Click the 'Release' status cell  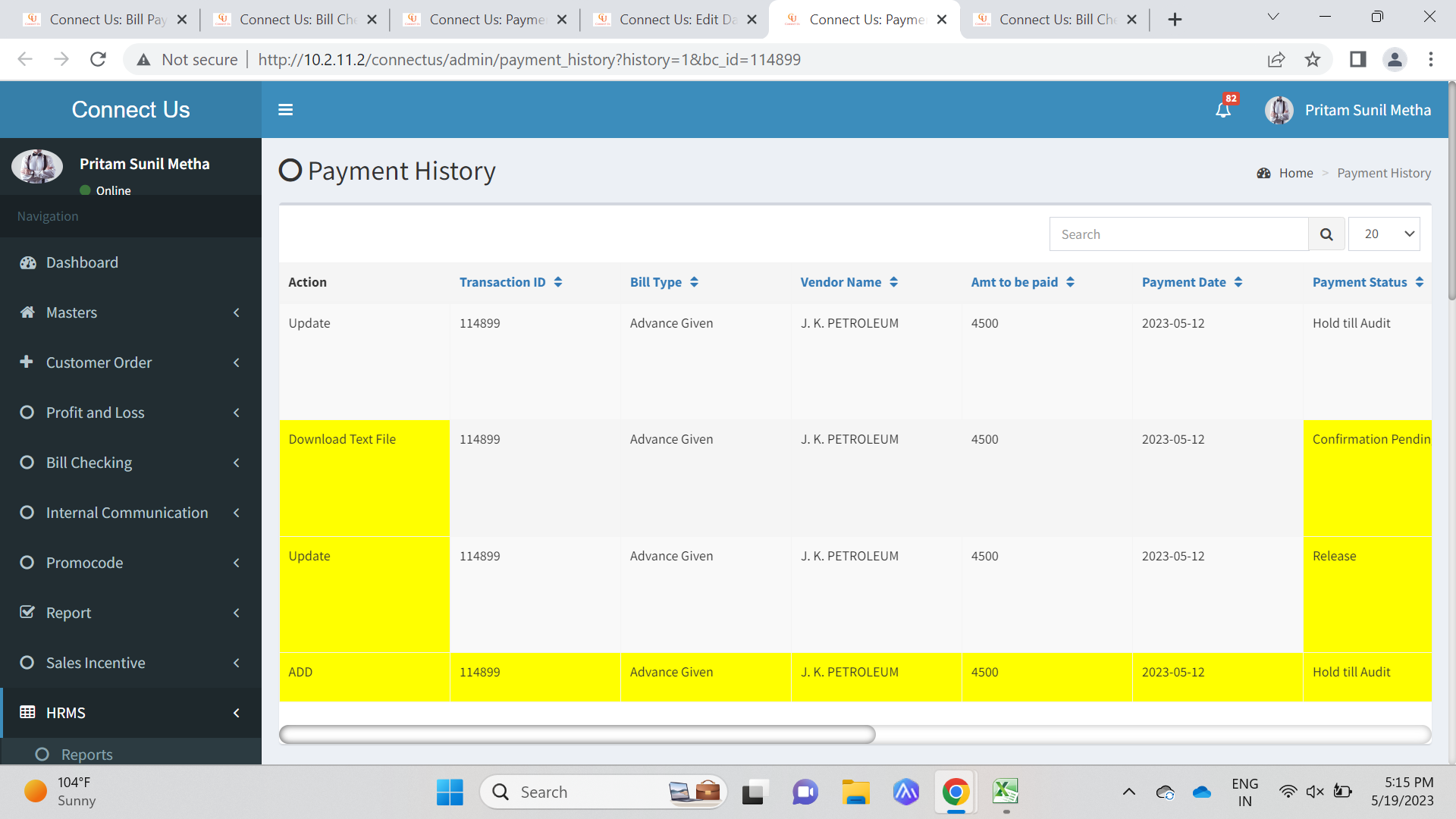[x=1367, y=595]
